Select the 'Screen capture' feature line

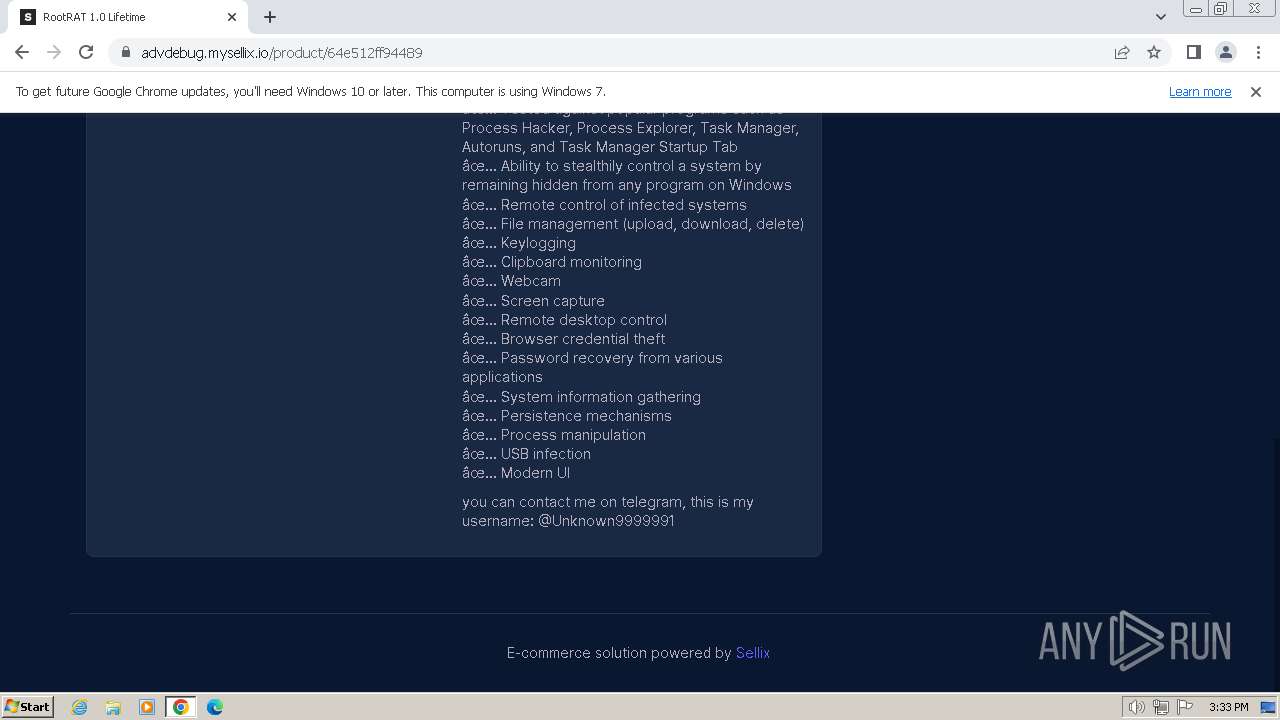click(x=533, y=301)
